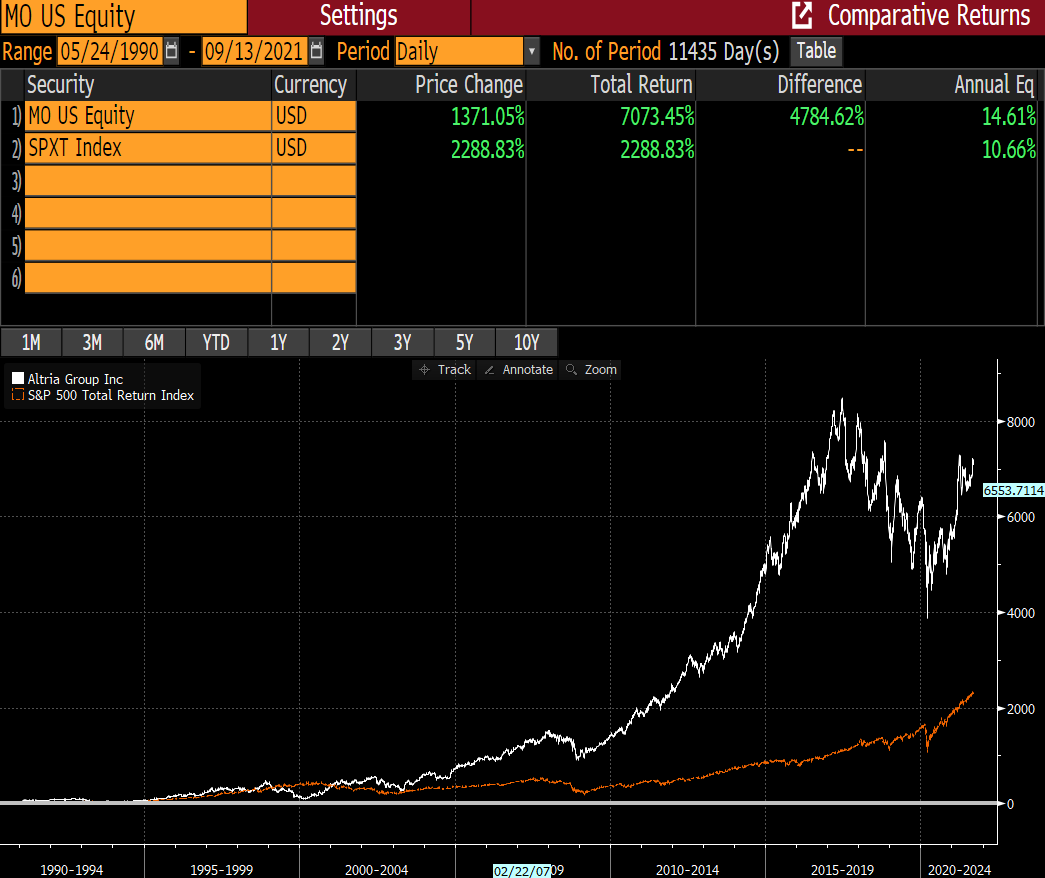1045x878 pixels.
Task: Expand the Period dropdown arrow
Action: pos(532,51)
